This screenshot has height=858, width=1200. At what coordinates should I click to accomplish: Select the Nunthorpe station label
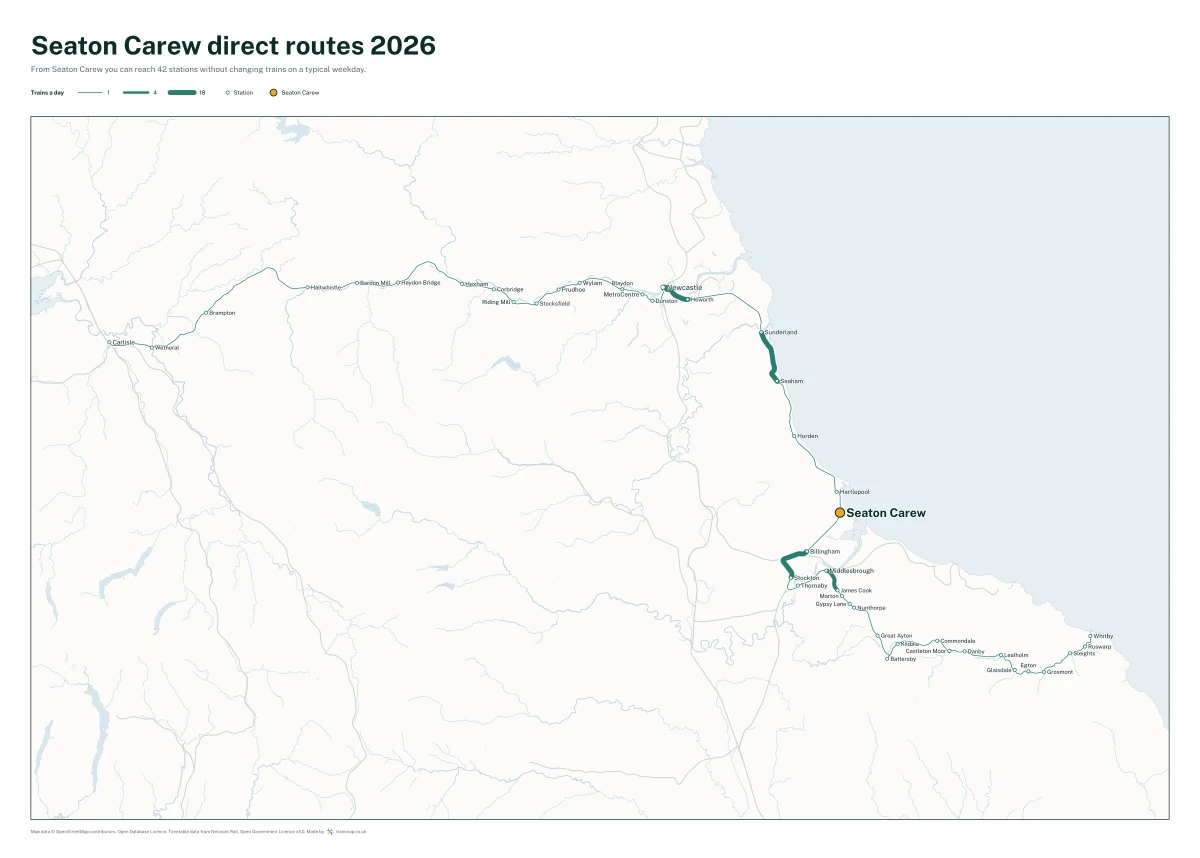[871, 608]
